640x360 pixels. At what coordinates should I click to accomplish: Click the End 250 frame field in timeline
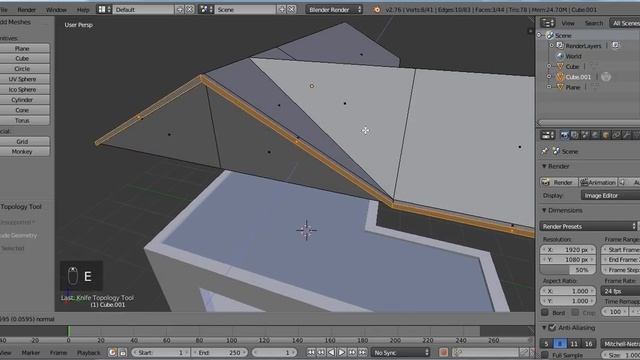[219, 352]
